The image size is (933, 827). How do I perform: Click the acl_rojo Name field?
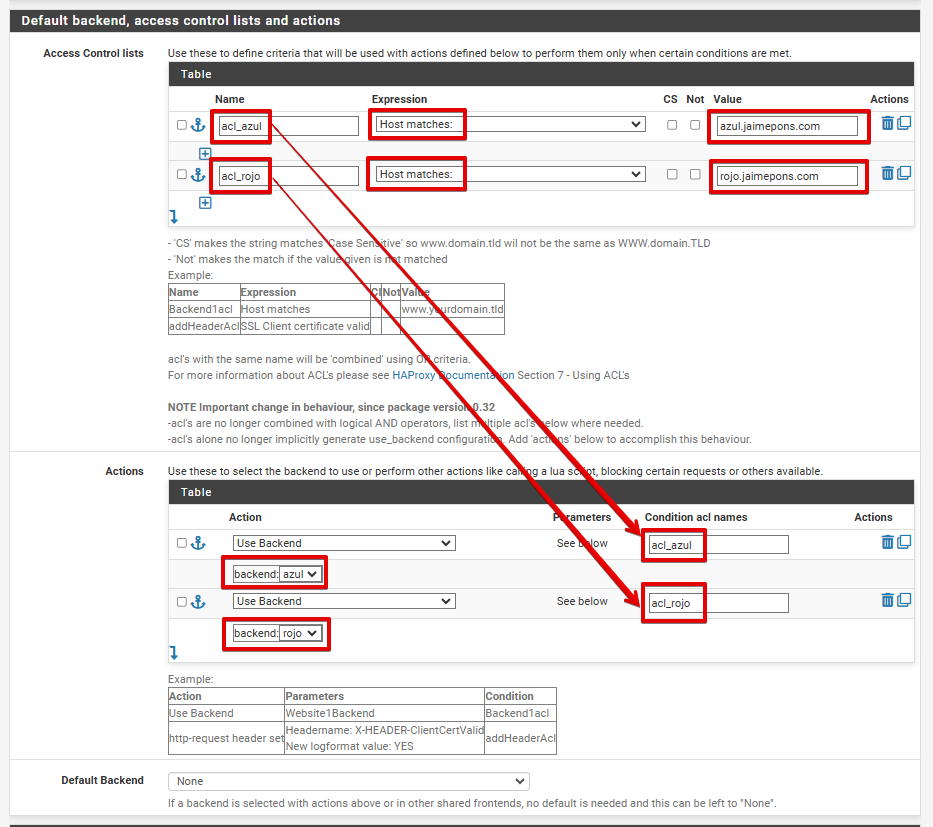[x=288, y=176]
